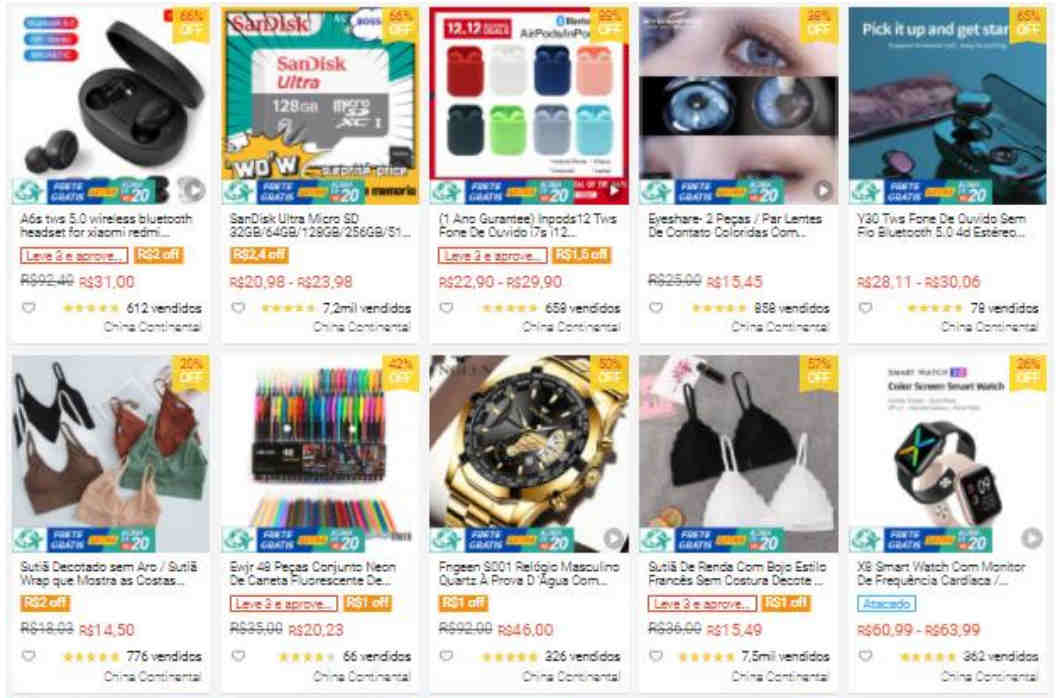Favorite the Y30 Tws earphone heart icon
The width and height of the screenshot is (1057, 698).
866,308
